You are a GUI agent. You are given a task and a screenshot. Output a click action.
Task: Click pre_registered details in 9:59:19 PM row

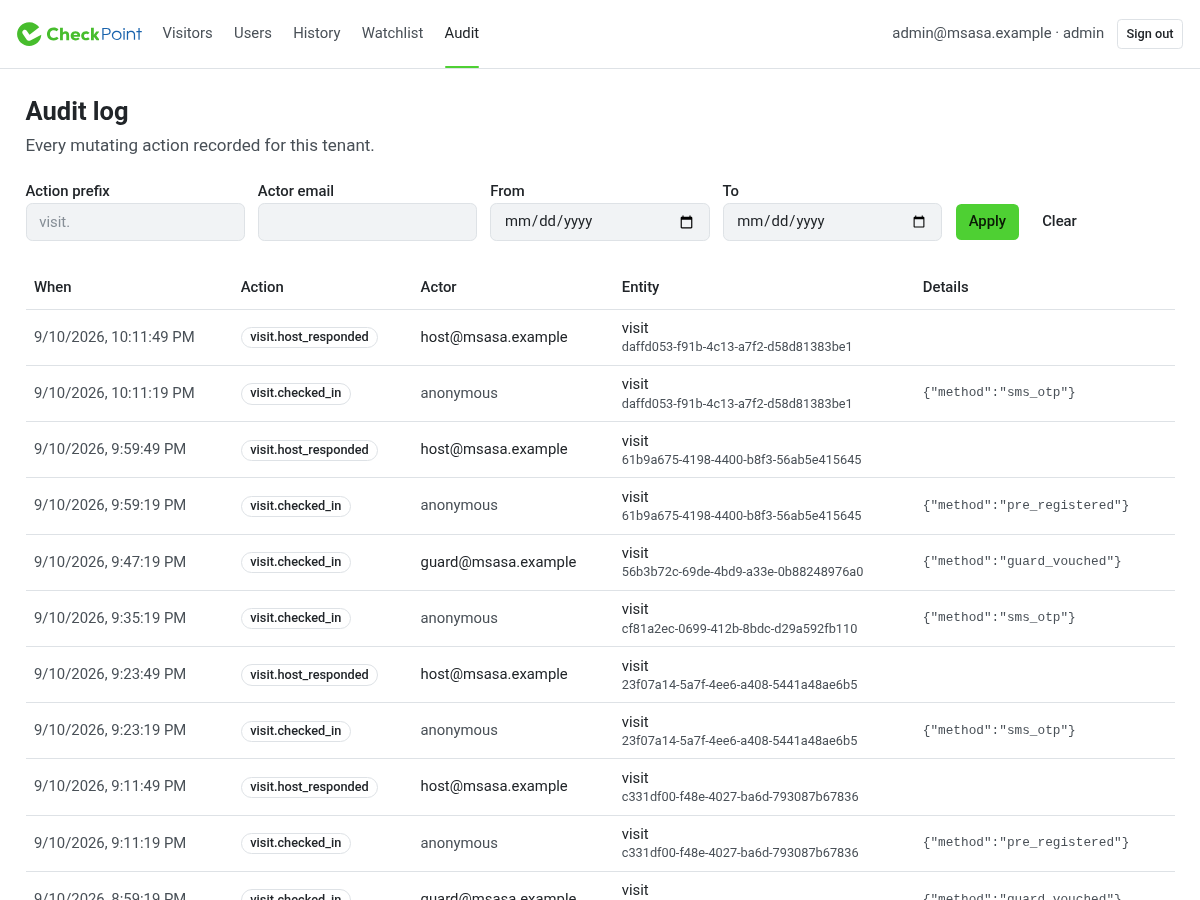click(1026, 505)
